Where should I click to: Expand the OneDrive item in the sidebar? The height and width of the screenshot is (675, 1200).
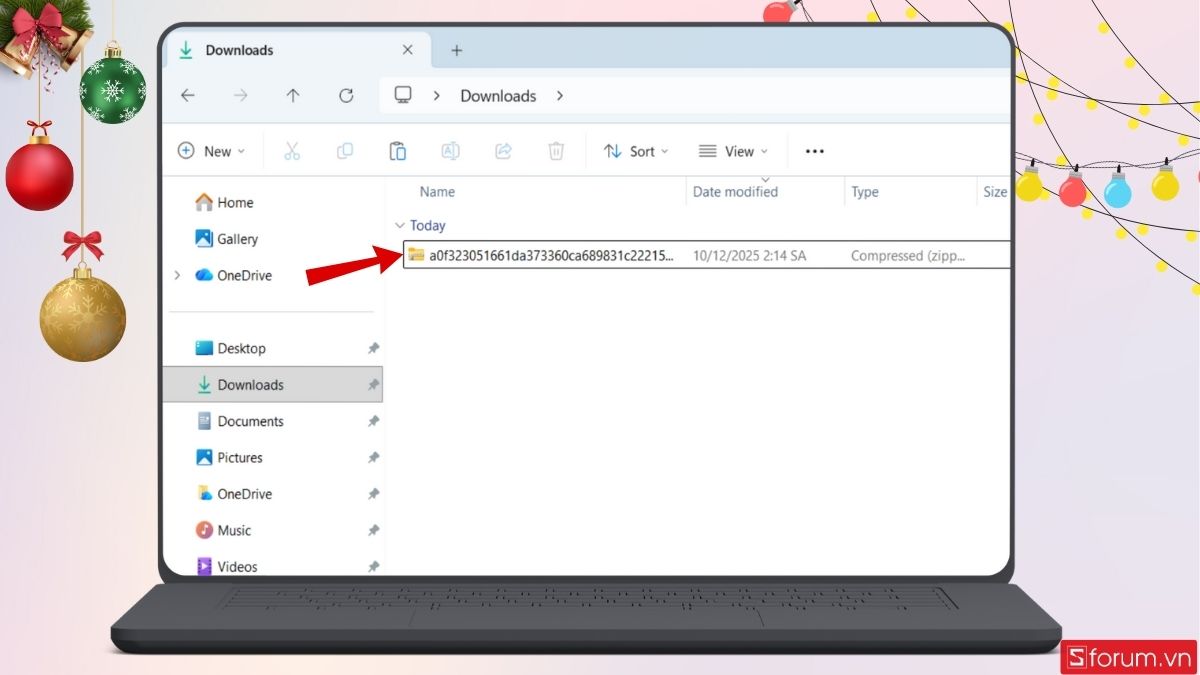(177, 275)
